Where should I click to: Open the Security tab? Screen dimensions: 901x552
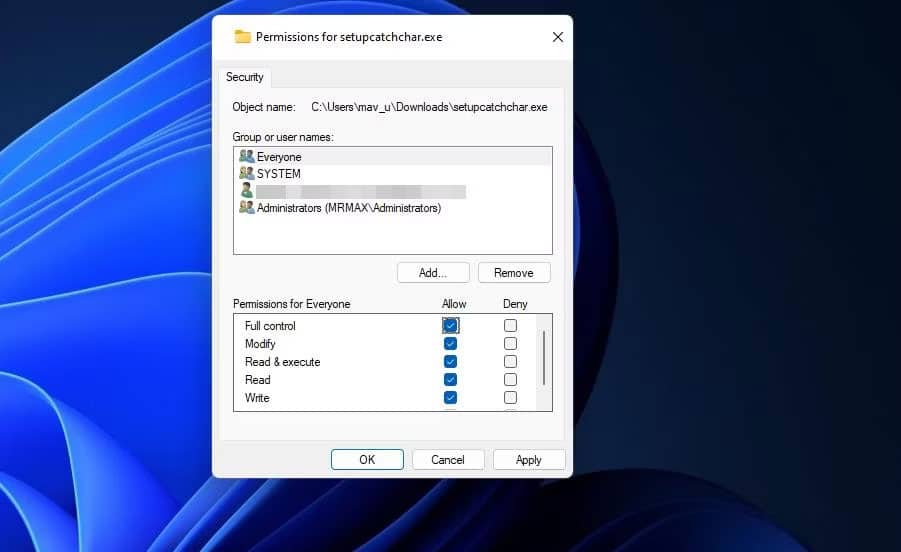tap(245, 77)
